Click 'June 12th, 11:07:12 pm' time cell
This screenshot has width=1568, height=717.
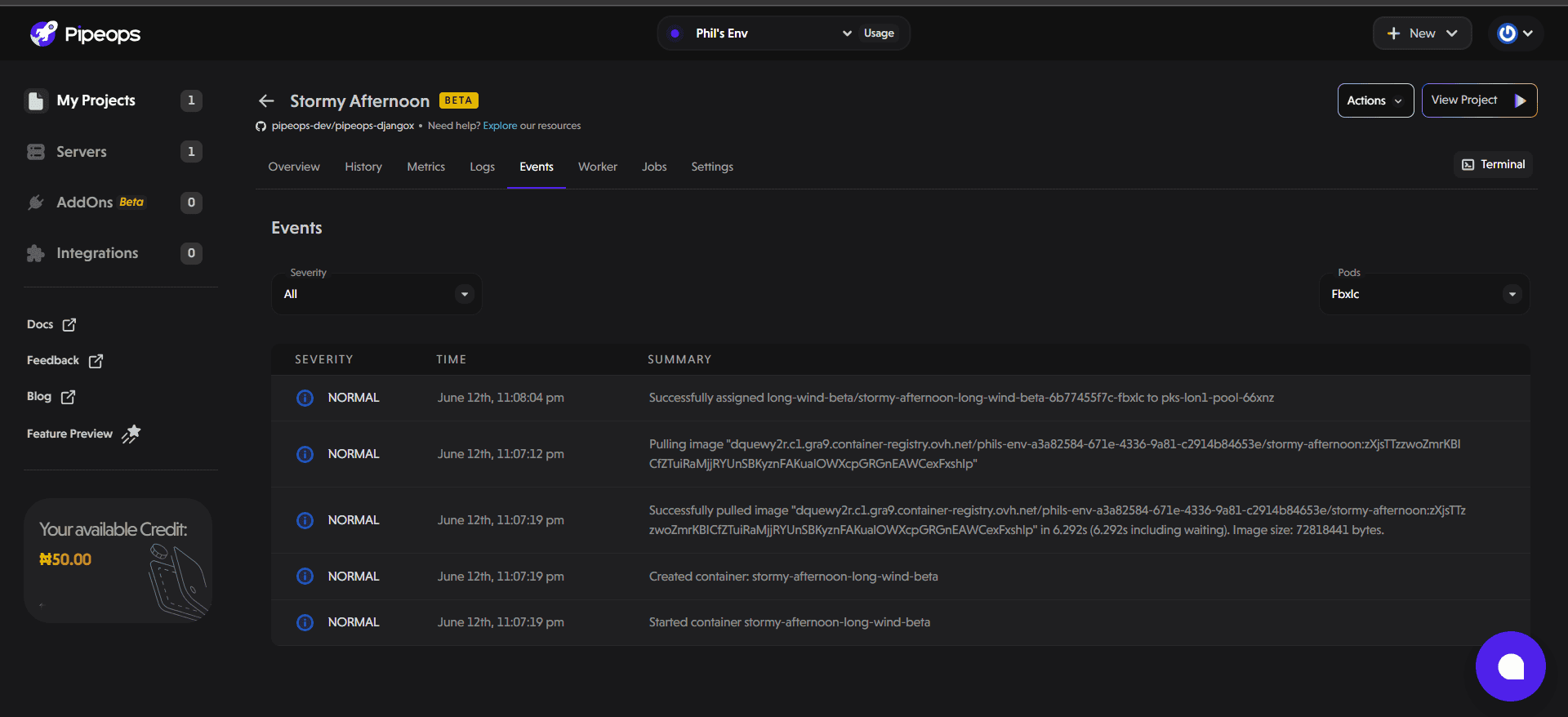(x=501, y=454)
